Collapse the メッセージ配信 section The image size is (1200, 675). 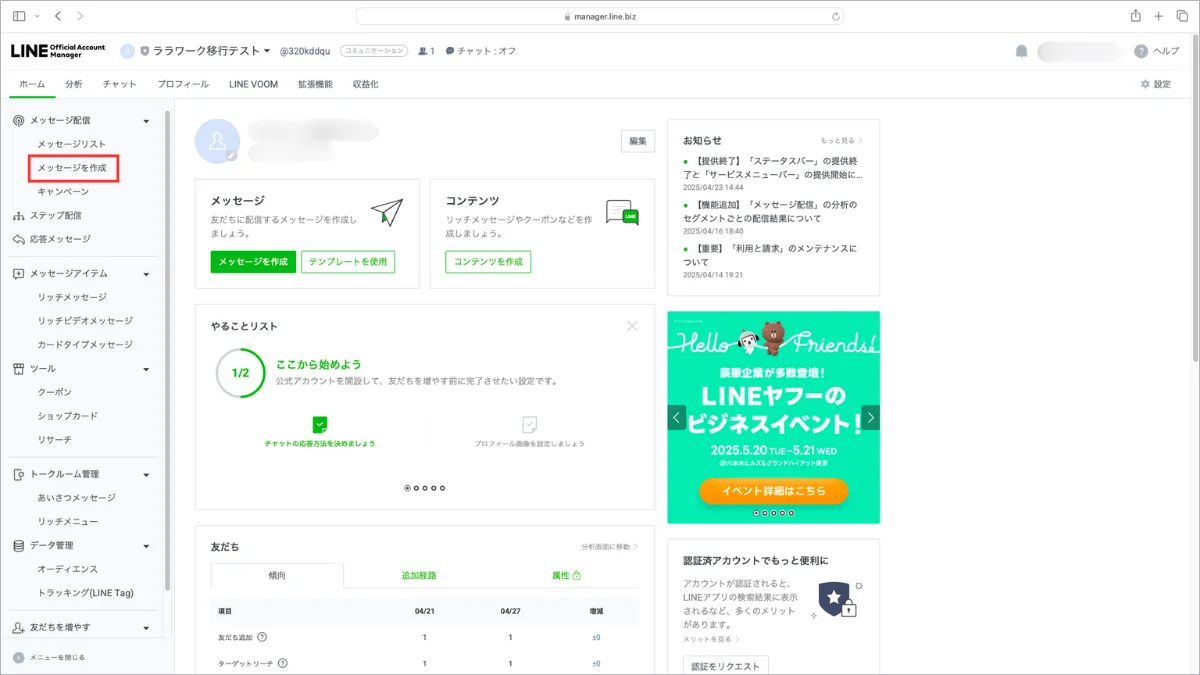point(147,121)
